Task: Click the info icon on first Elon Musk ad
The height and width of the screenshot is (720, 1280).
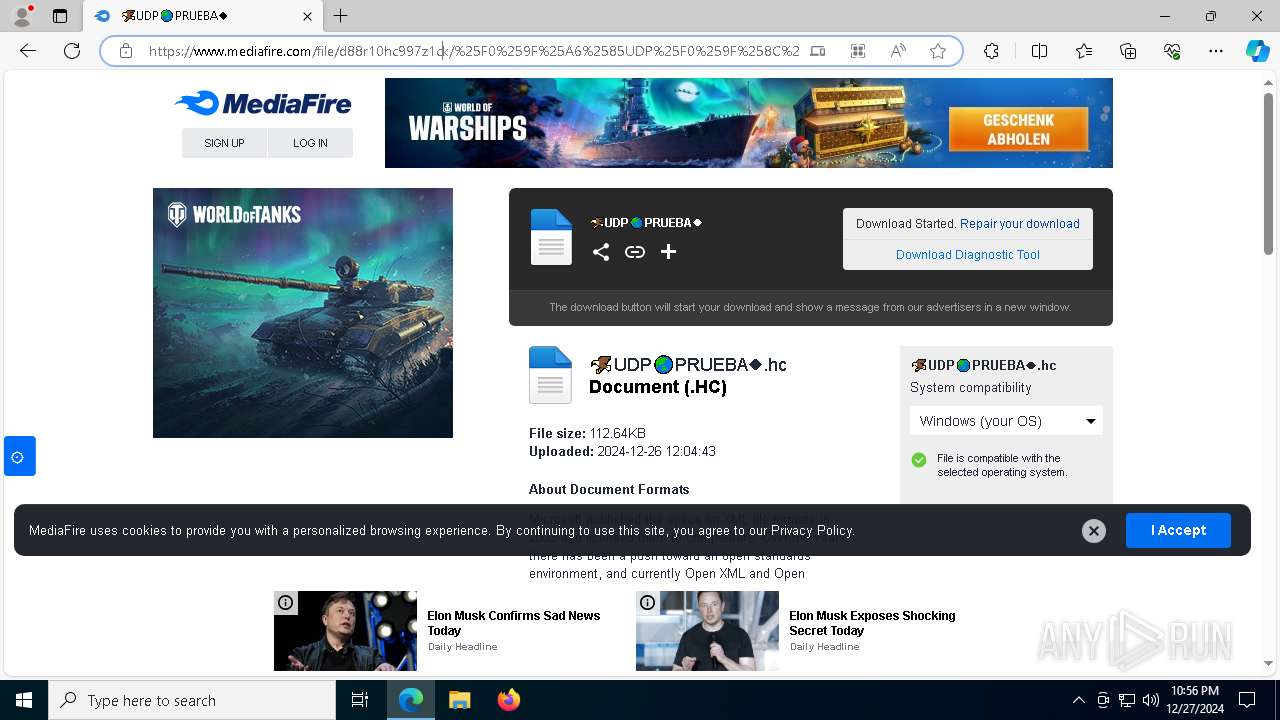Action: (286, 602)
